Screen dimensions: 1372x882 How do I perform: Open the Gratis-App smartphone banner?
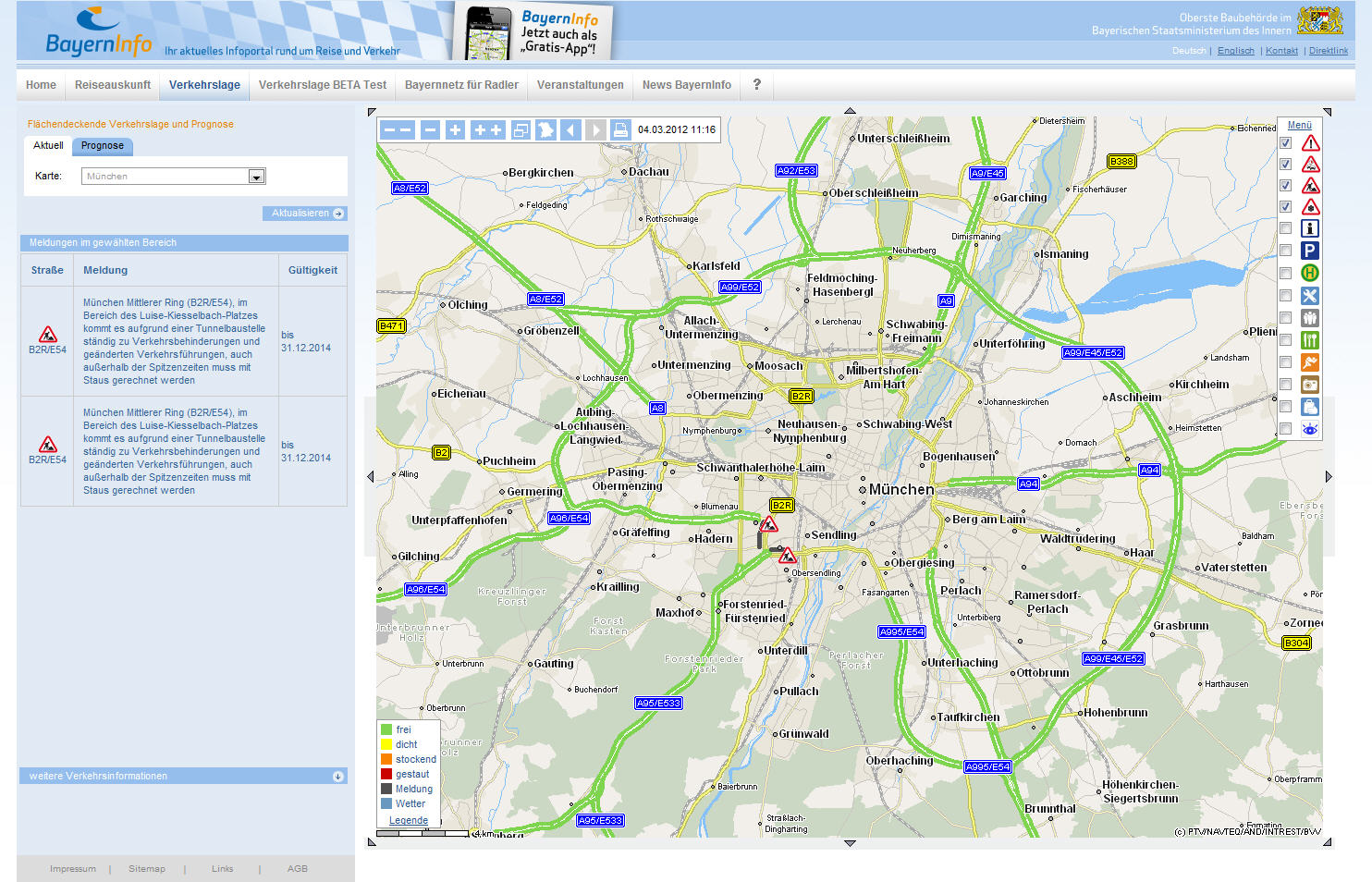[x=533, y=32]
